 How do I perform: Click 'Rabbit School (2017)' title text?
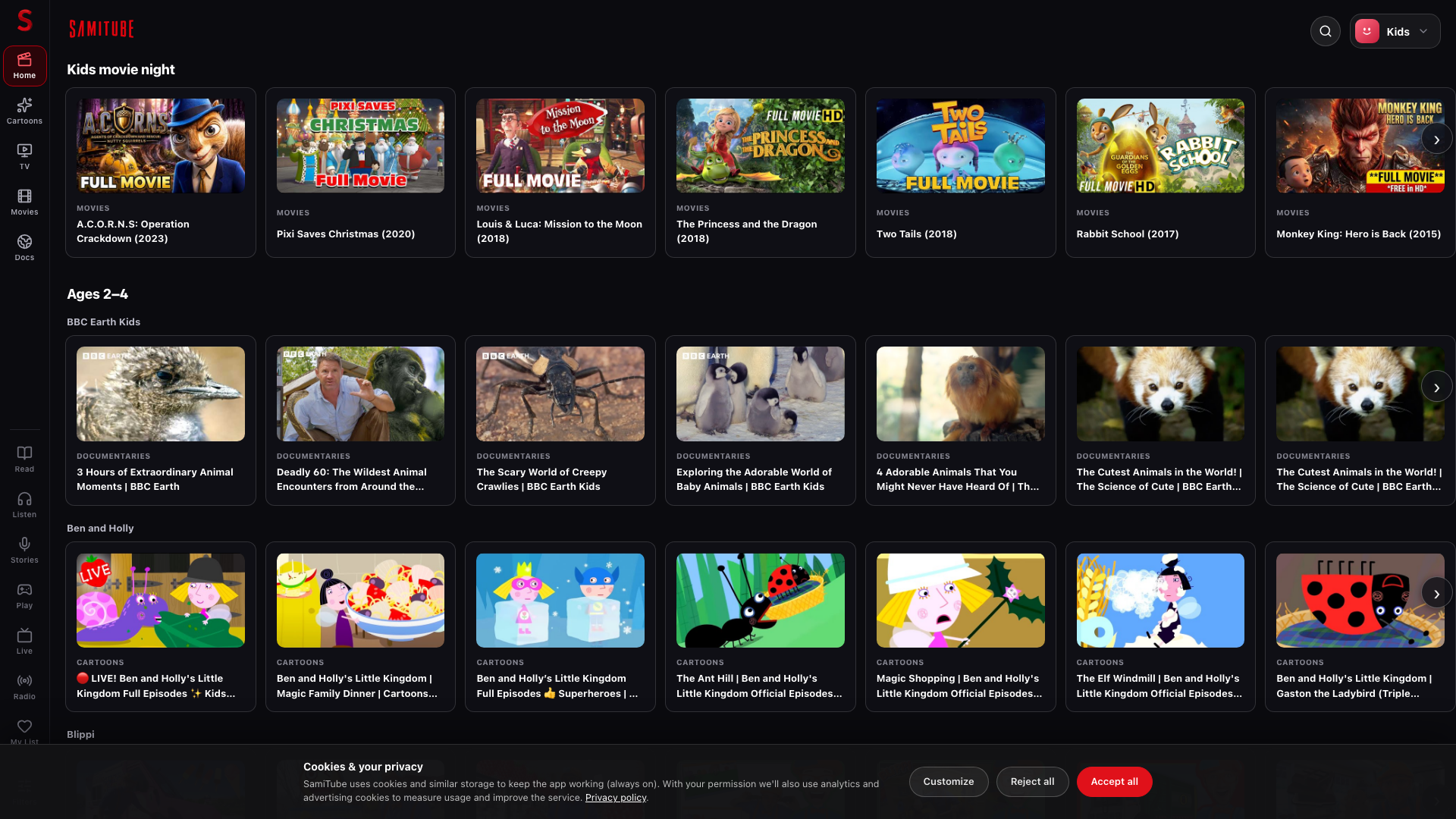tap(1128, 234)
